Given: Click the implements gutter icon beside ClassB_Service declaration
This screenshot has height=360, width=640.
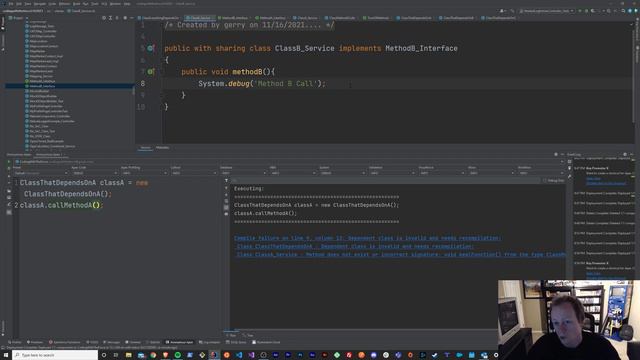Looking at the screenshot, I should coord(151,48).
